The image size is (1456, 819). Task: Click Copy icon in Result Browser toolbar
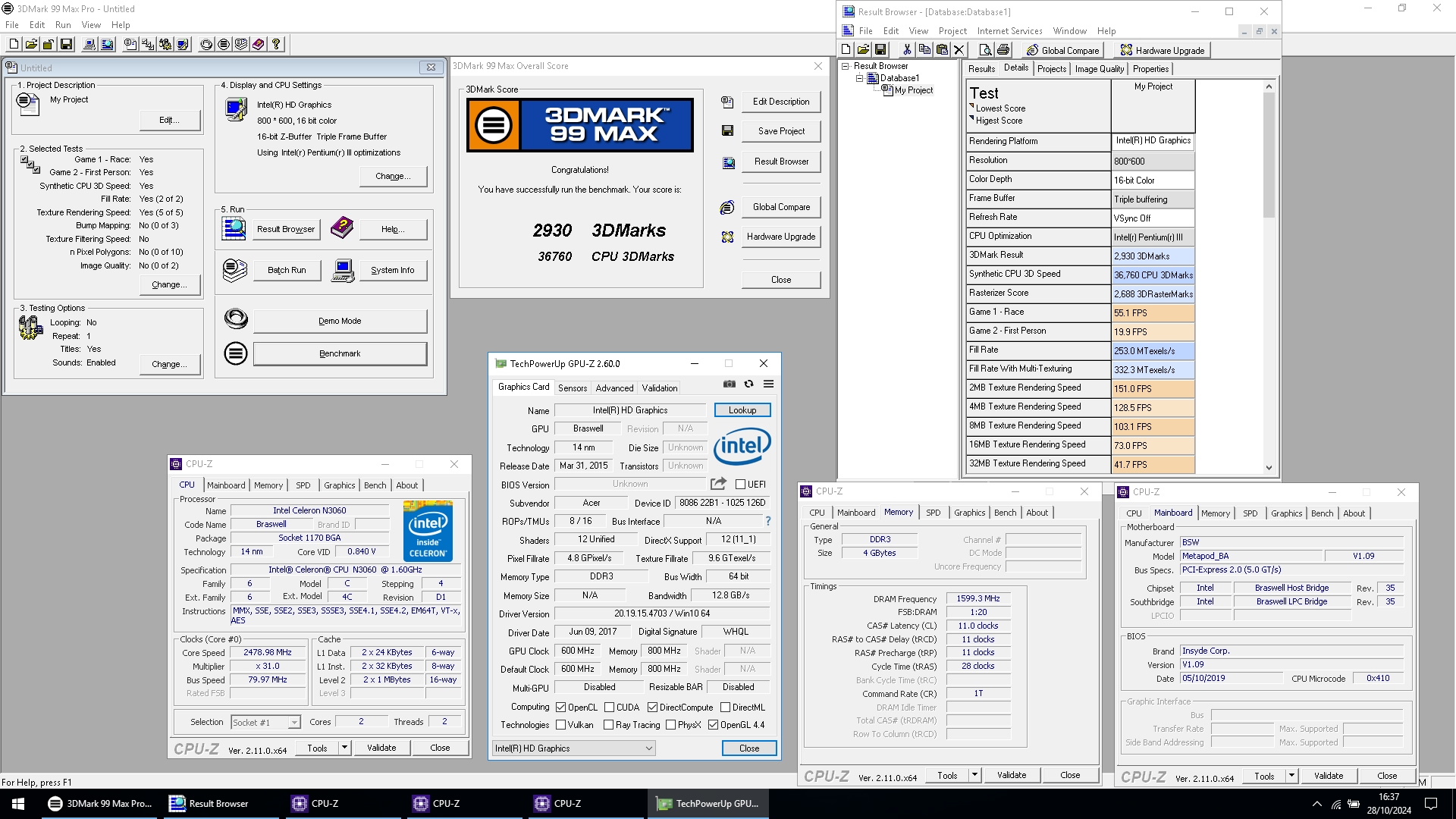coord(924,50)
